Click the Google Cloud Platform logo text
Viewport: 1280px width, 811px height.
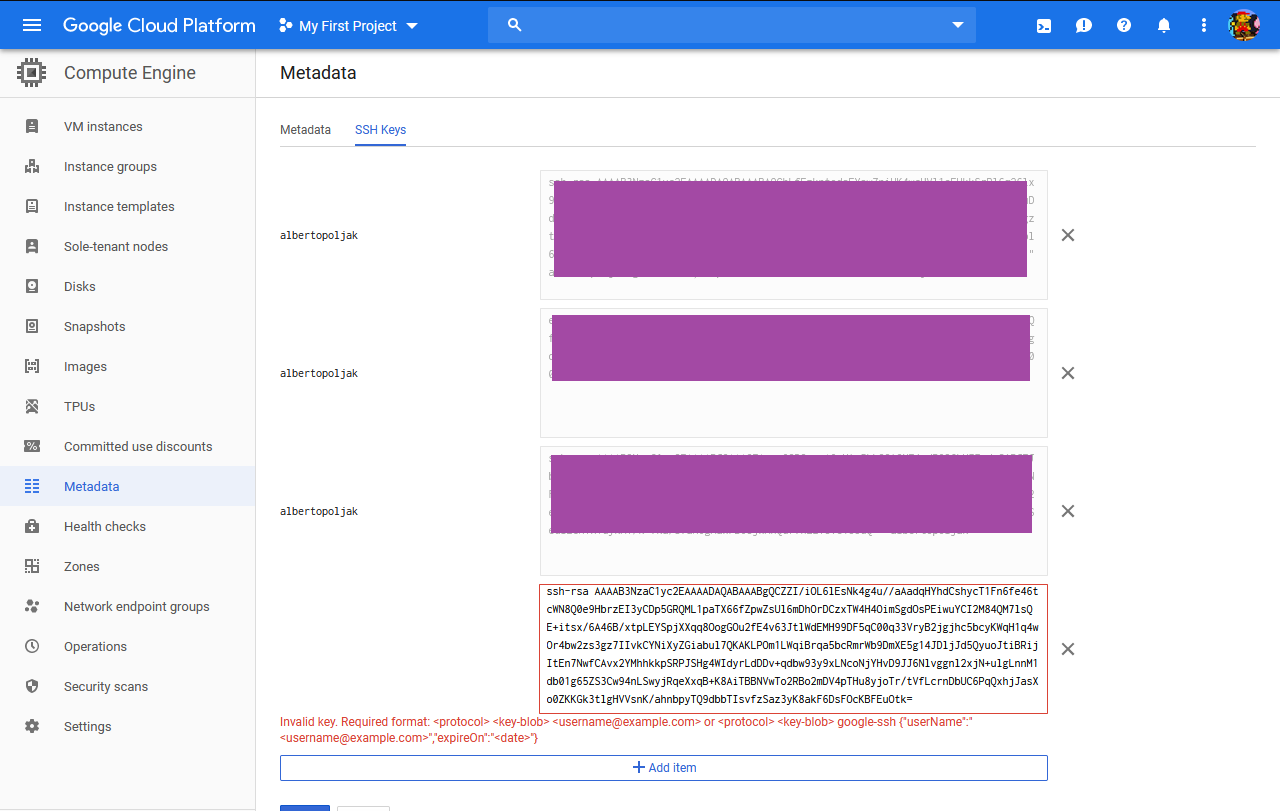[159, 25]
